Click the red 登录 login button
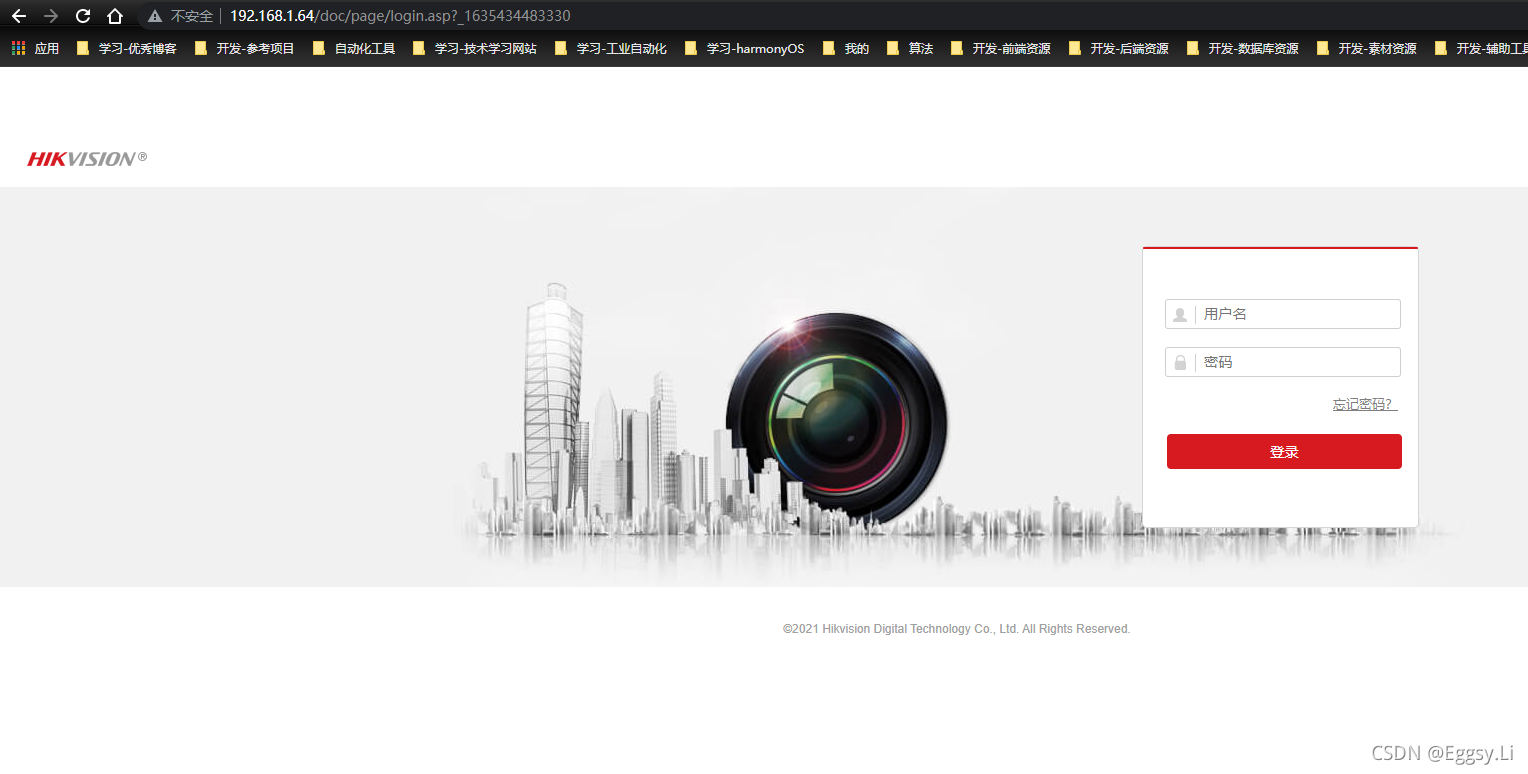Viewport: 1528px width, 774px height. [x=1284, y=451]
